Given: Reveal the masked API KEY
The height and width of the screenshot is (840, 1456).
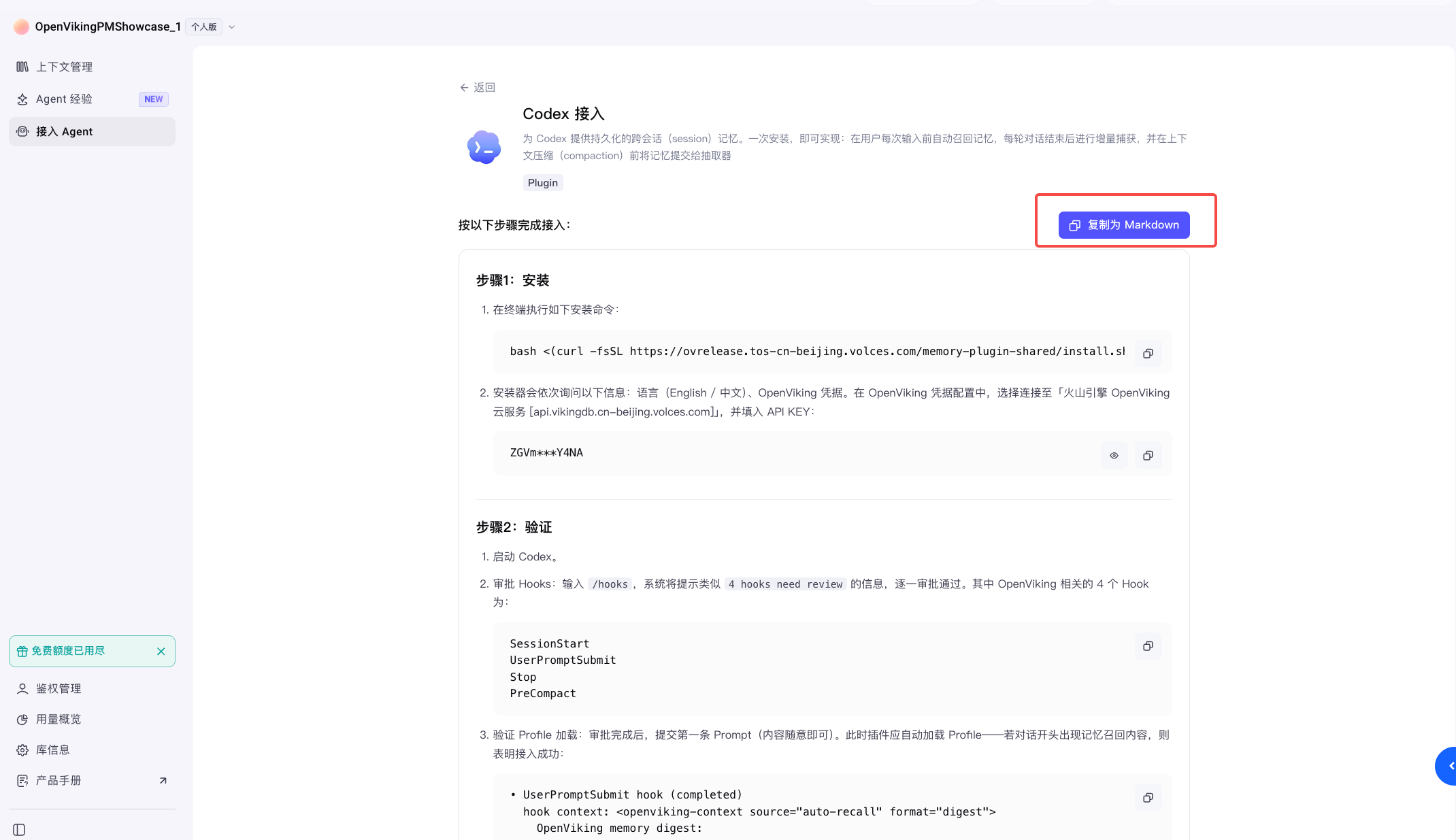Looking at the screenshot, I should coord(1114,455).
